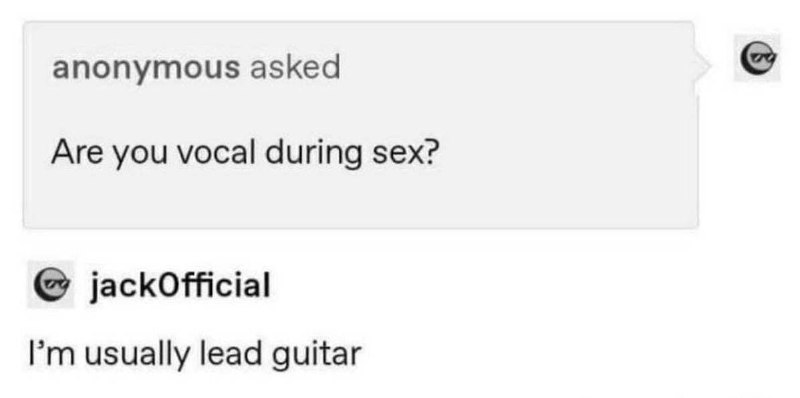
Task: Click the word 'guitar' in the reply
Action: [x=316, y=355]
